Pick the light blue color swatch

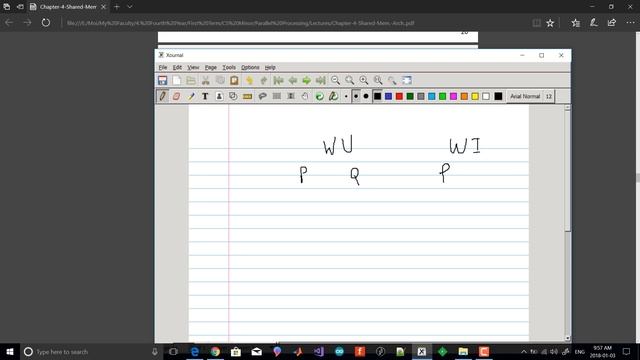point(431,96)
